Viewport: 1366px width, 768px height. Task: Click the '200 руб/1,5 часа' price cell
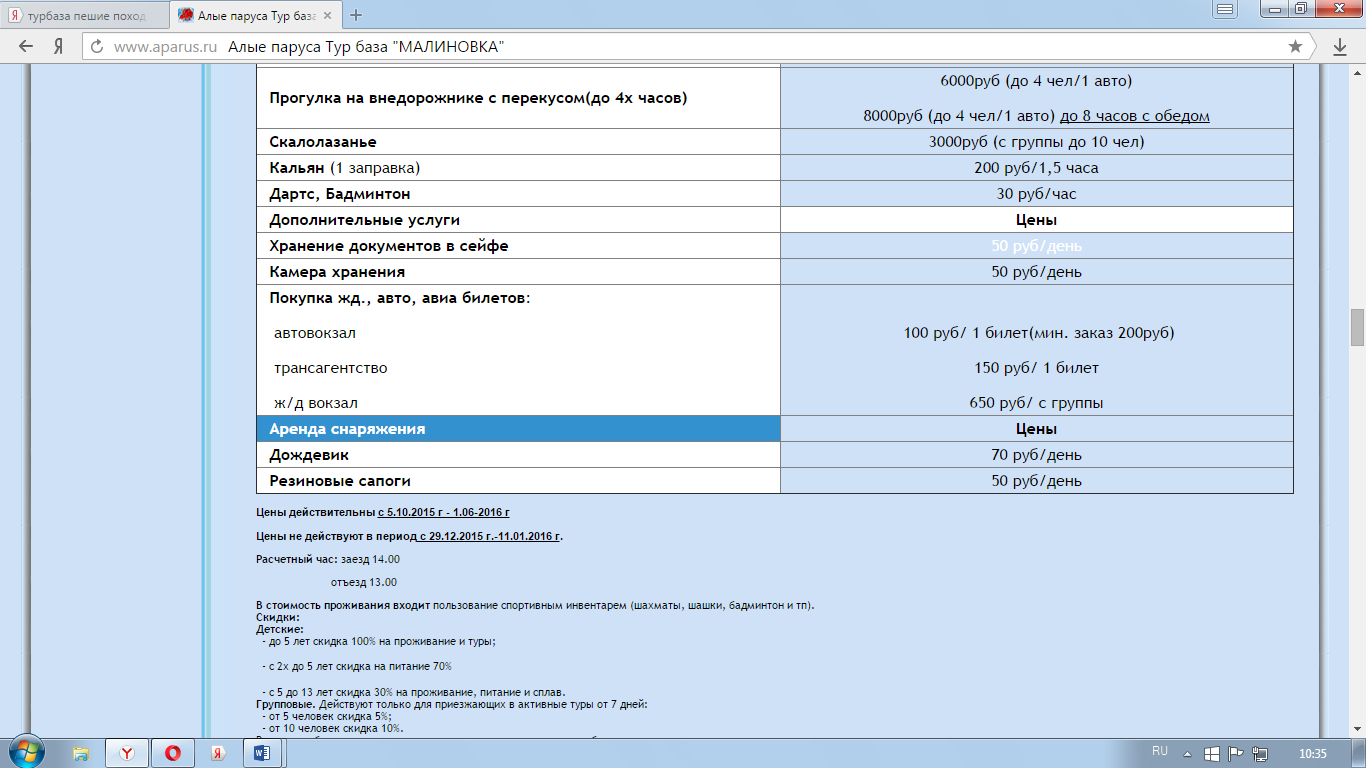1036,168
